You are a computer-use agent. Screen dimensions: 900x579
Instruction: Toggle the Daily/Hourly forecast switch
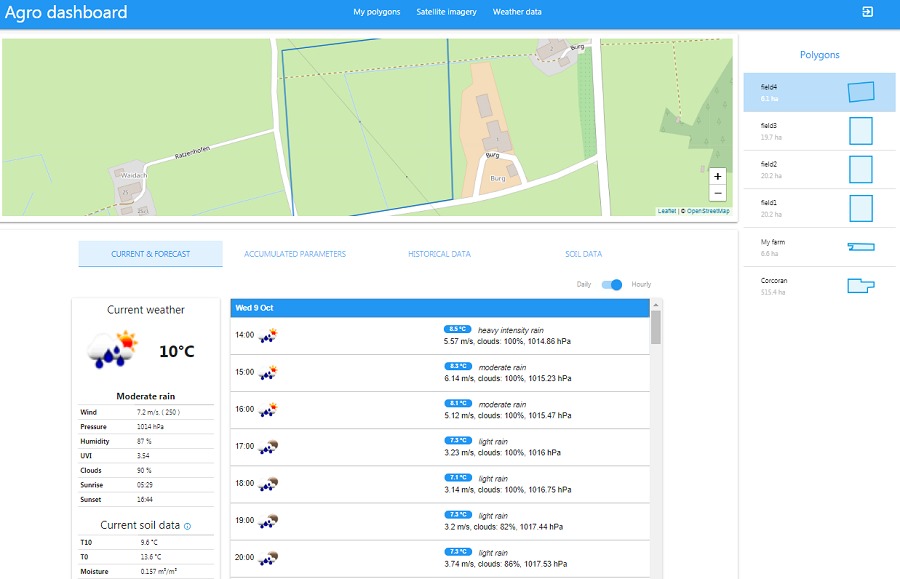pyautogui.click(x=612, y=285)
